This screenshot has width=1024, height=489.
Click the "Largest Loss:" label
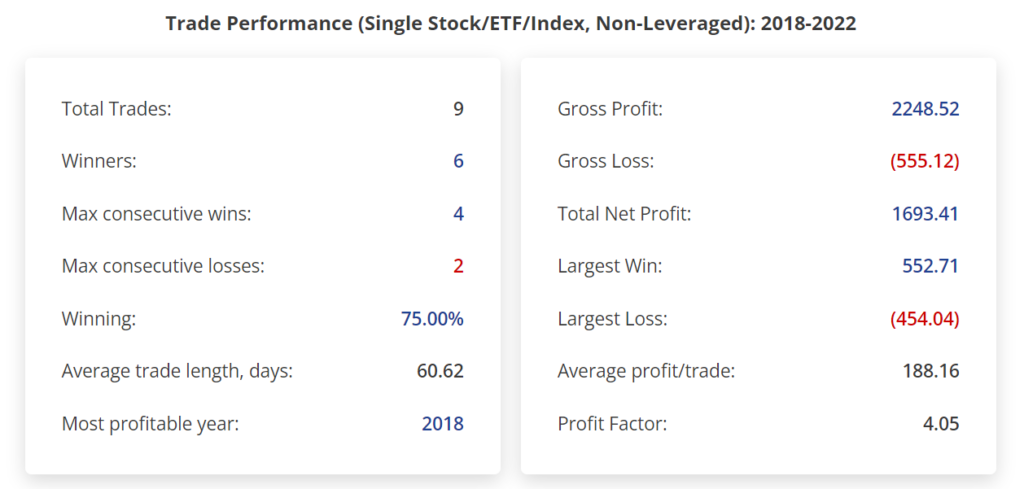[612, 319]
